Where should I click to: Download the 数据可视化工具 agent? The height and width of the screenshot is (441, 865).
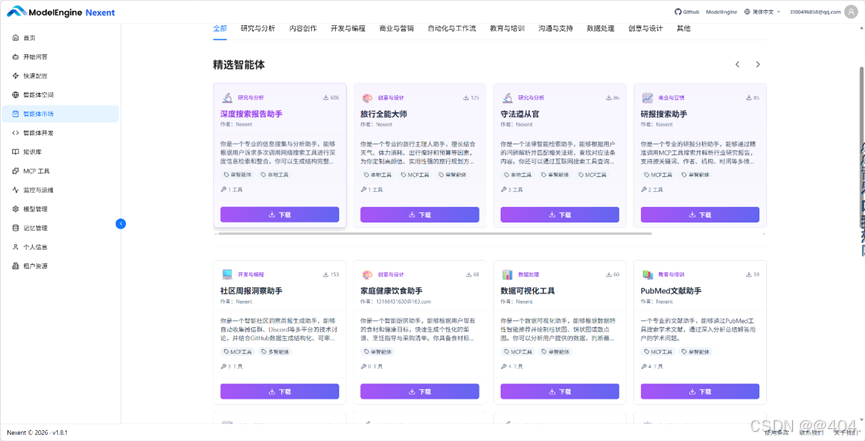tap(560, 391)
